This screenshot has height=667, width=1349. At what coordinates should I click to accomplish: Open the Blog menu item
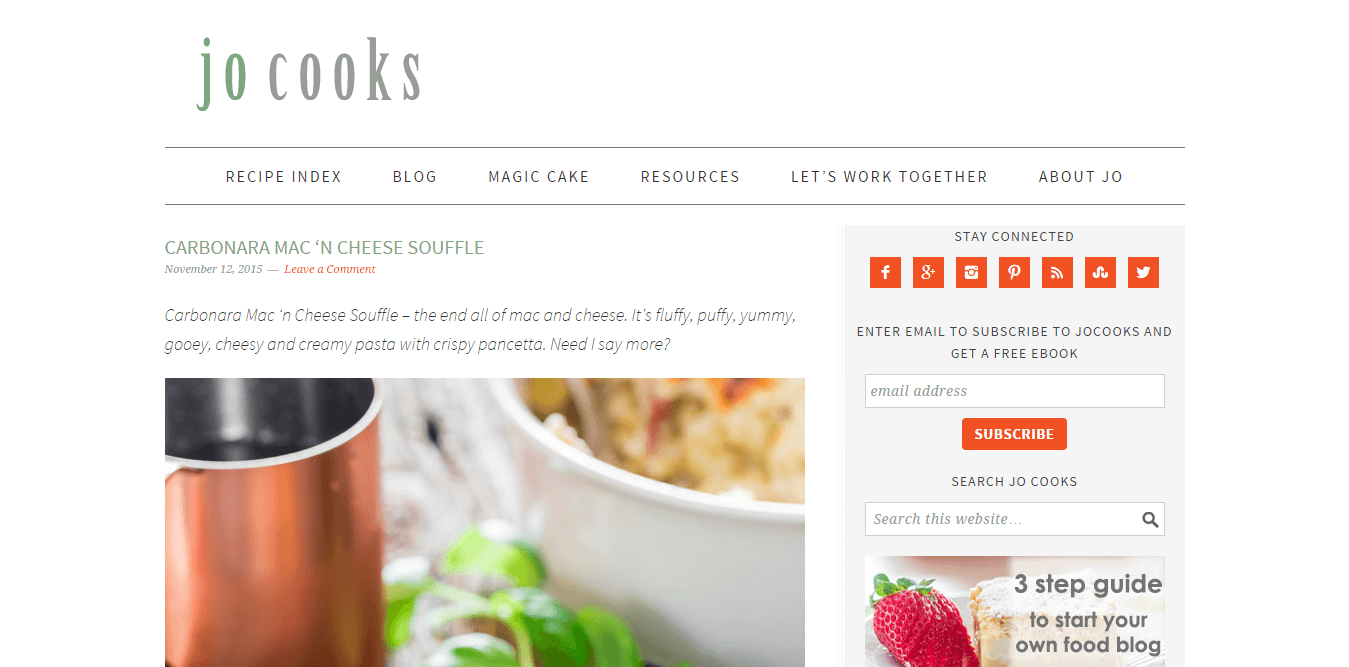pos(415,177)
